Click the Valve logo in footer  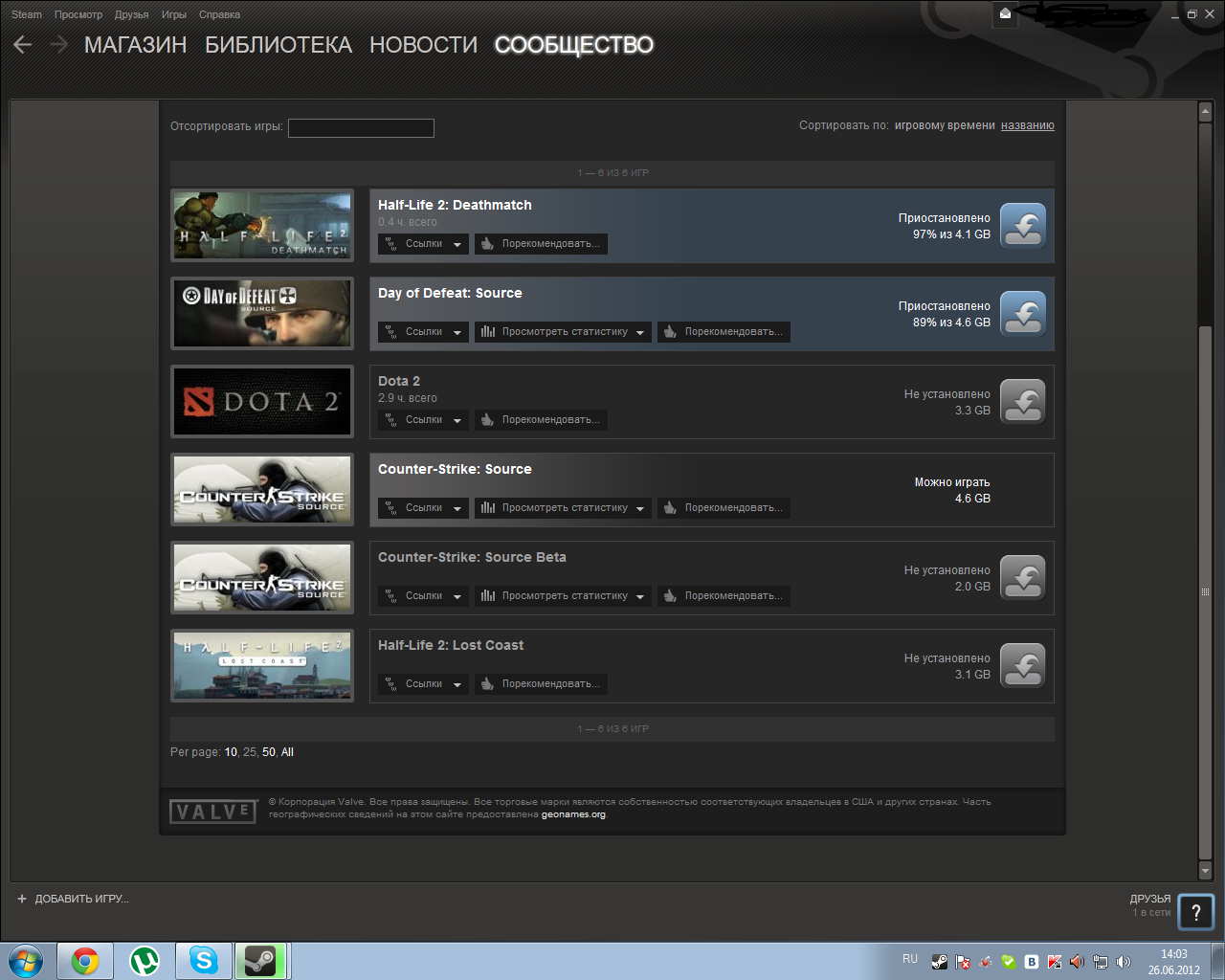click(x=213, y=812)
